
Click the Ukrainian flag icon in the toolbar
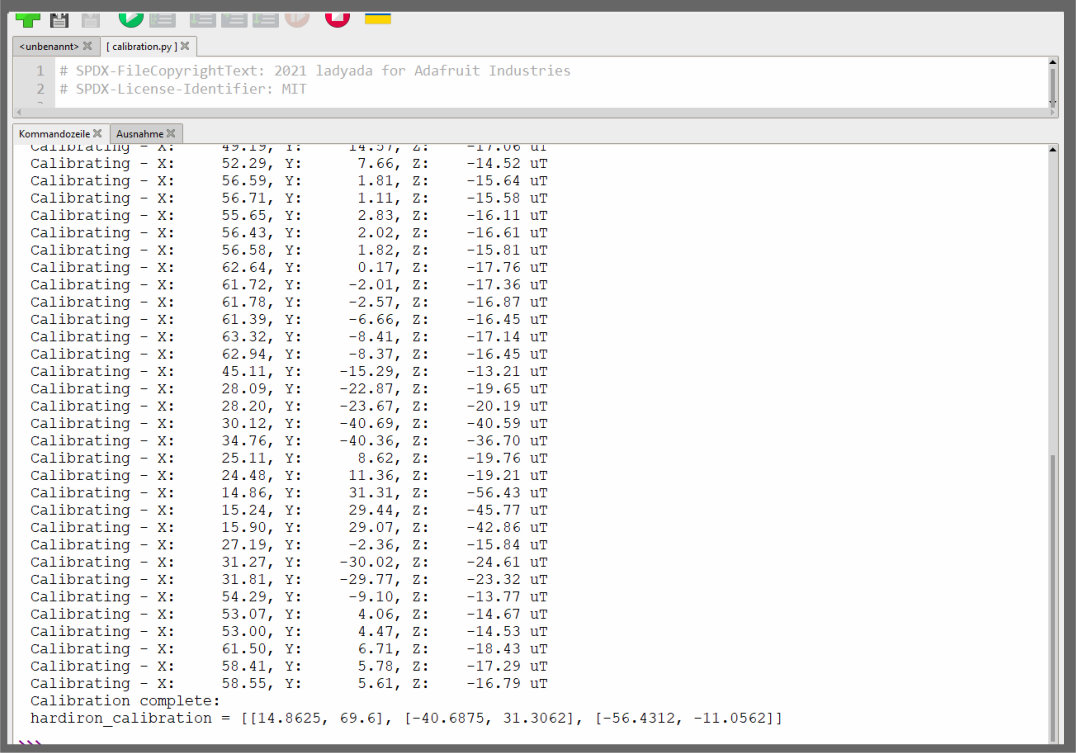pyautogui.click(x=377, y=18)
